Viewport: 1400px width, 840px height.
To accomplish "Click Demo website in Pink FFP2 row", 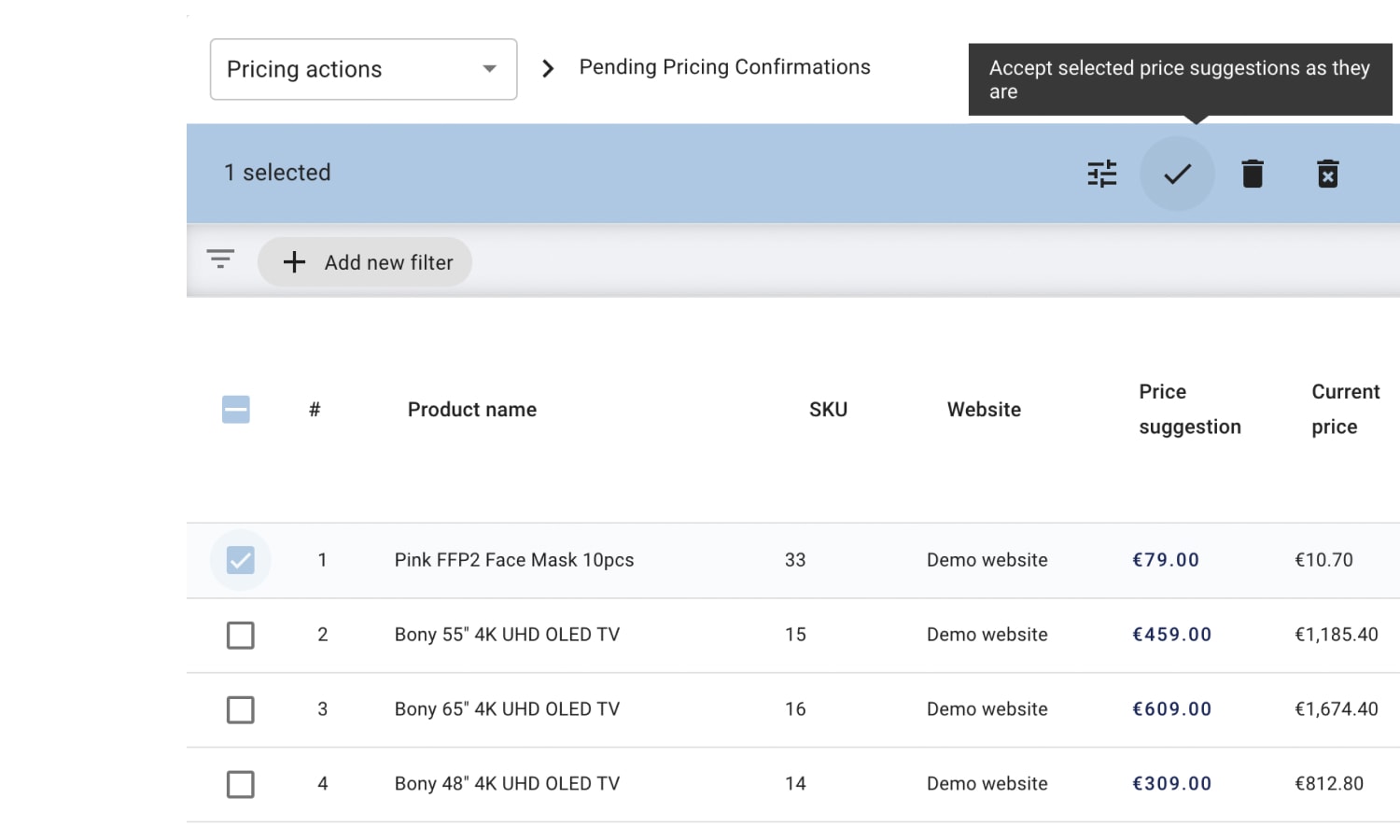I will [987, 560].
